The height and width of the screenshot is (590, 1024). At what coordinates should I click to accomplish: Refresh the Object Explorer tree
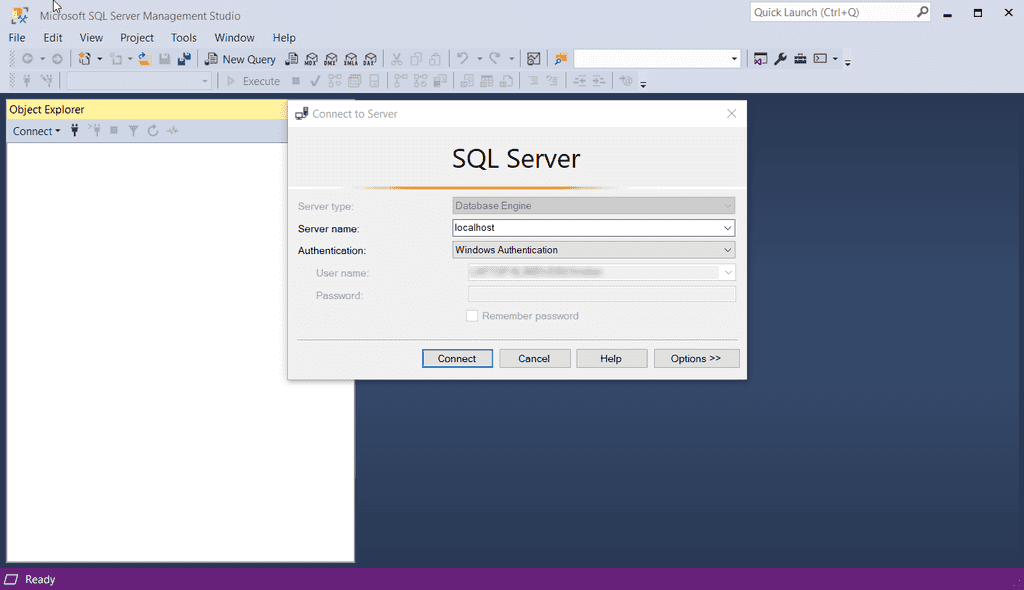(152, 130)
